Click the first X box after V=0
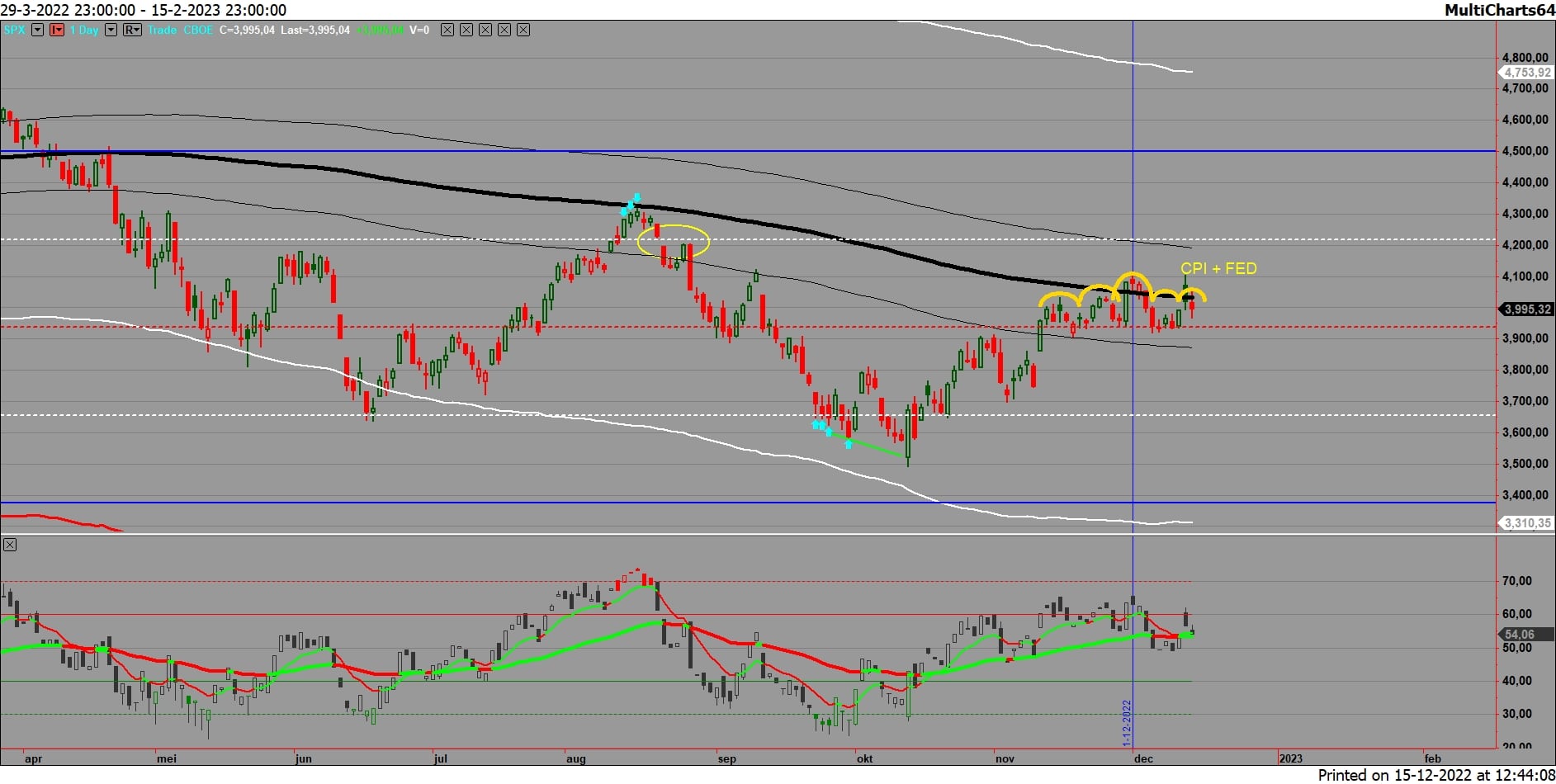This screenshot has height=784, width=1556. (447, 30)
